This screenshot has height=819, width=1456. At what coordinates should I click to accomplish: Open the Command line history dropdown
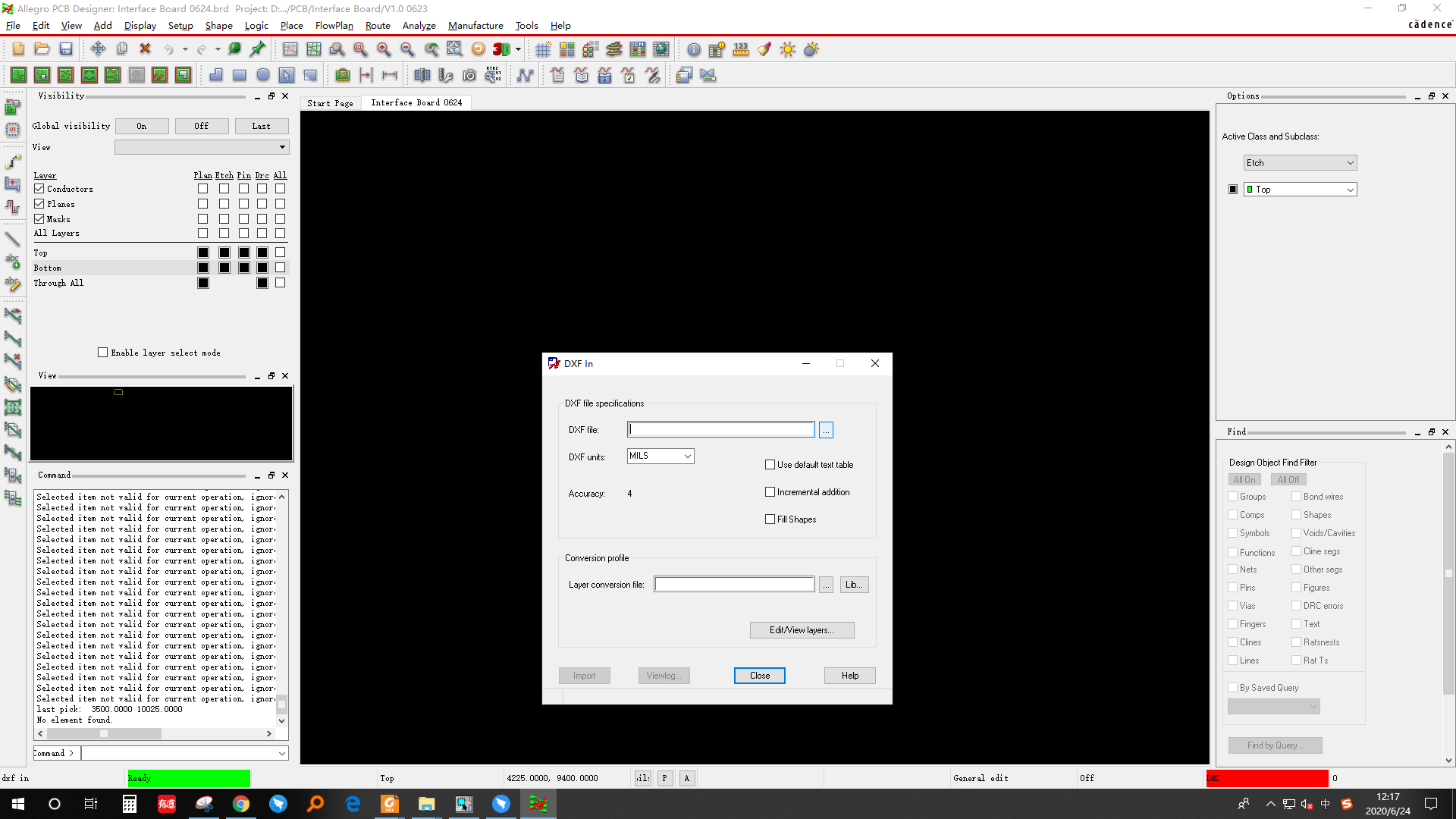[282, 753]
